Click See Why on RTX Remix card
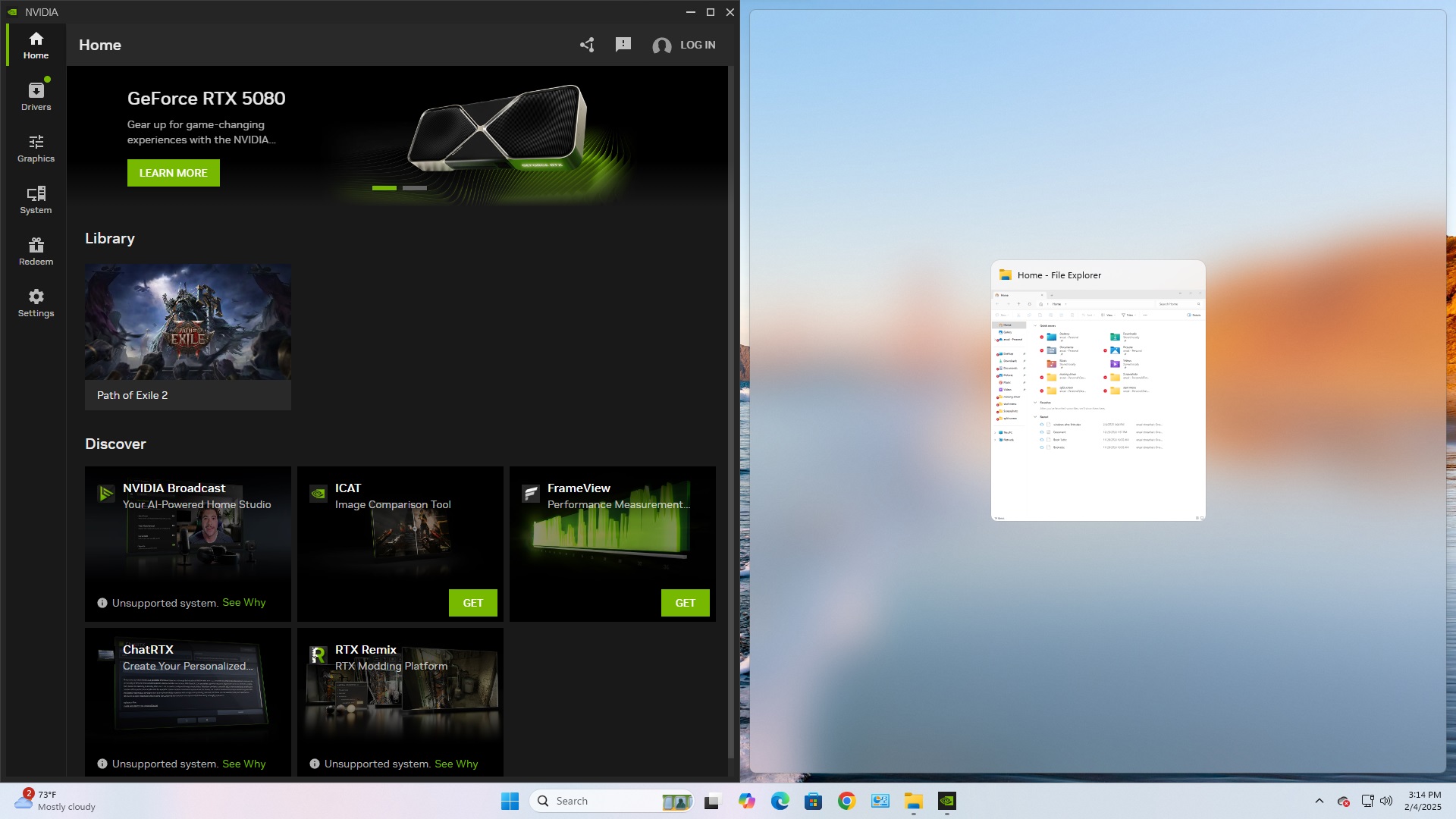The height and width of the screenshot is (819, 1456). click(x=457, y=764)
